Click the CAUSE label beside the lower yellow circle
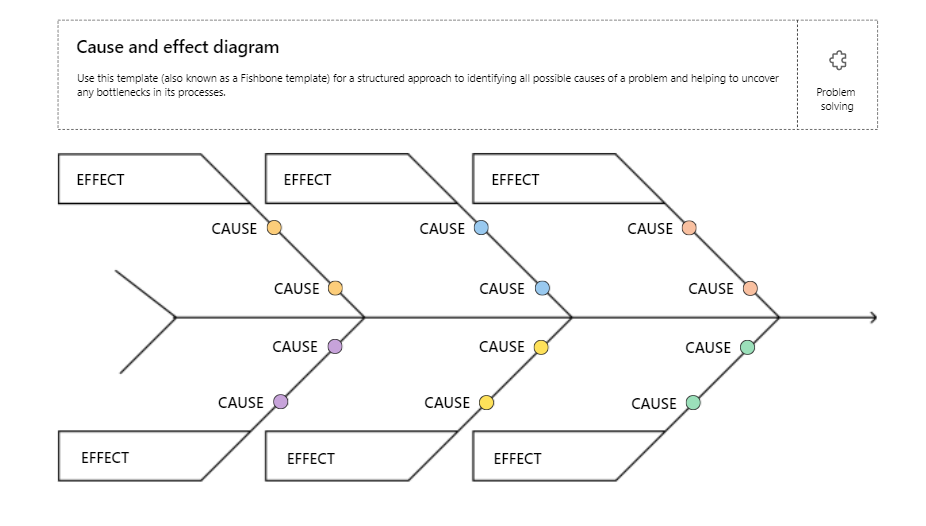 point(447,402)
